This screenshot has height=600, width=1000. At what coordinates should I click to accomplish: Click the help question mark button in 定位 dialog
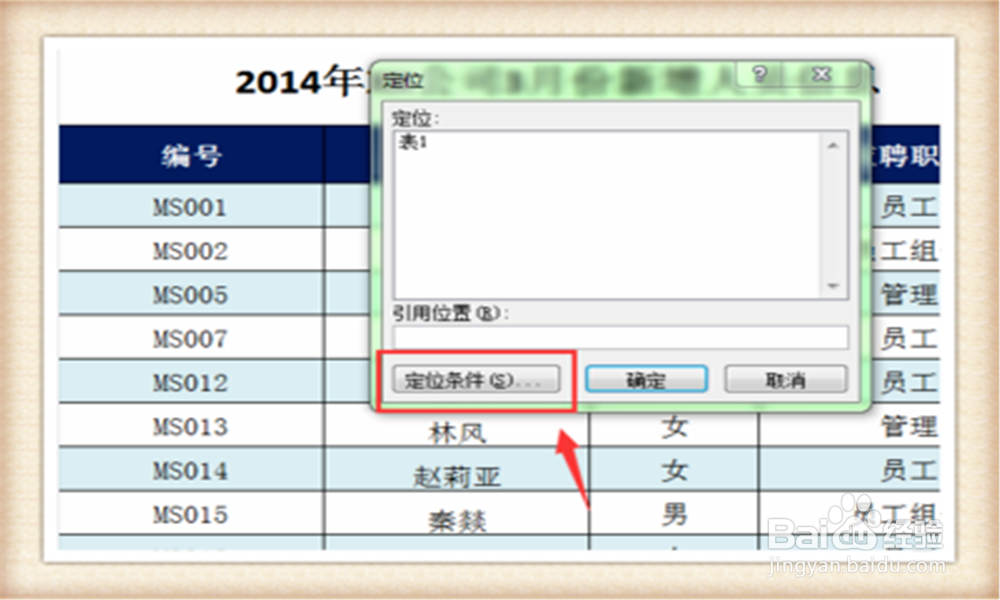click(759, 75)
